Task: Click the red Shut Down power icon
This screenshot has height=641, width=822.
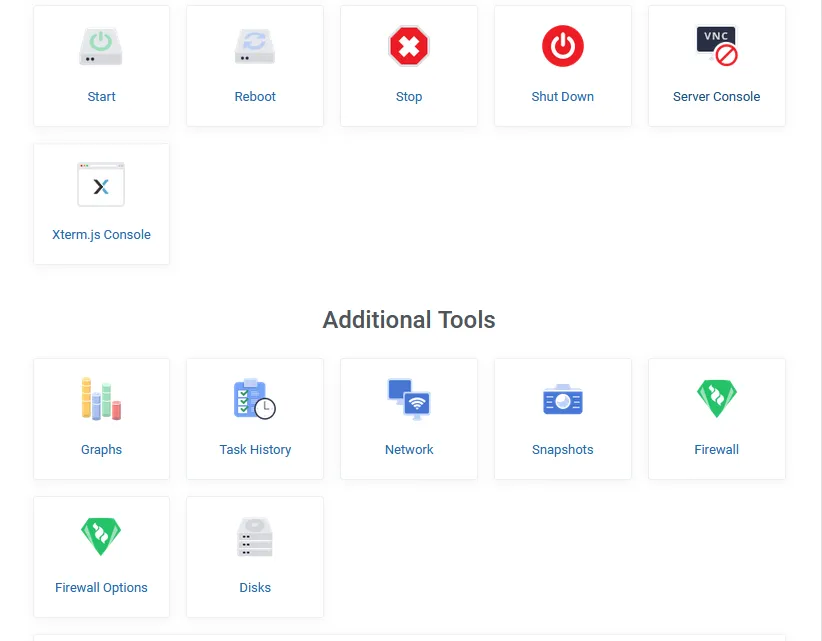Action: (x=563, y=46)
